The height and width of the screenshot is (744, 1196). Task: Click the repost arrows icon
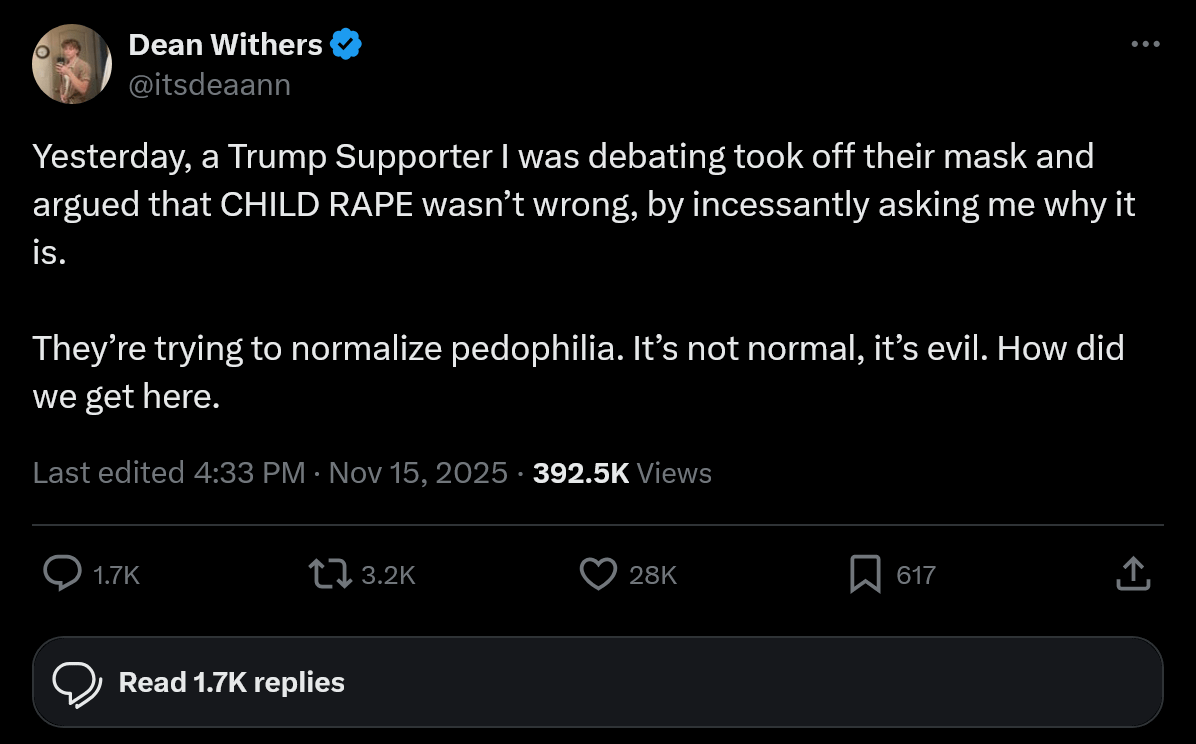[x=329, y=574]
